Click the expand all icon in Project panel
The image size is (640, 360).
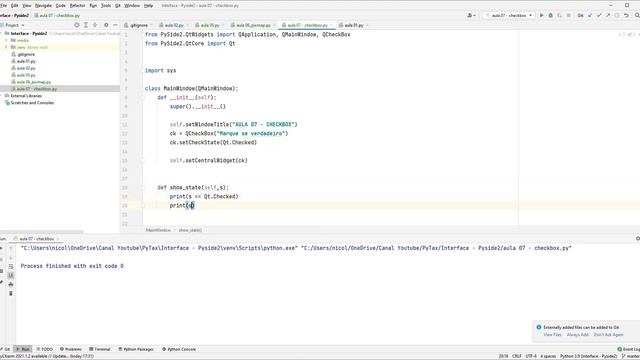(x=86, y=25)
